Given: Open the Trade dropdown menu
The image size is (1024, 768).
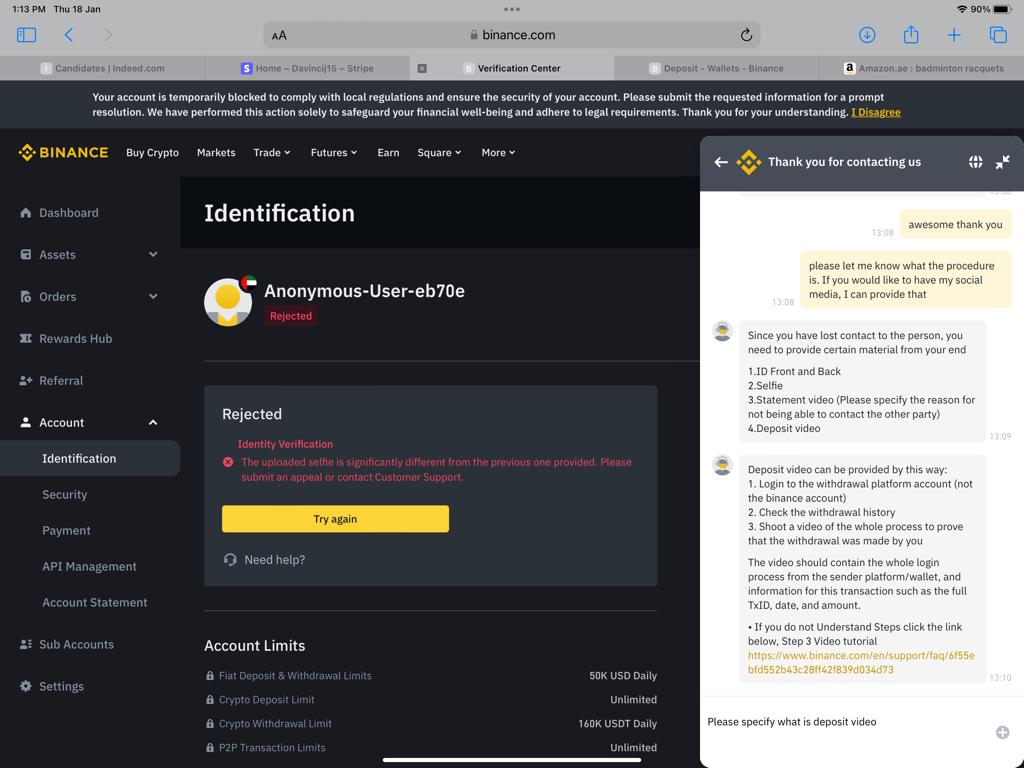Looking at the screenshot, I should [x=272, y=152].
